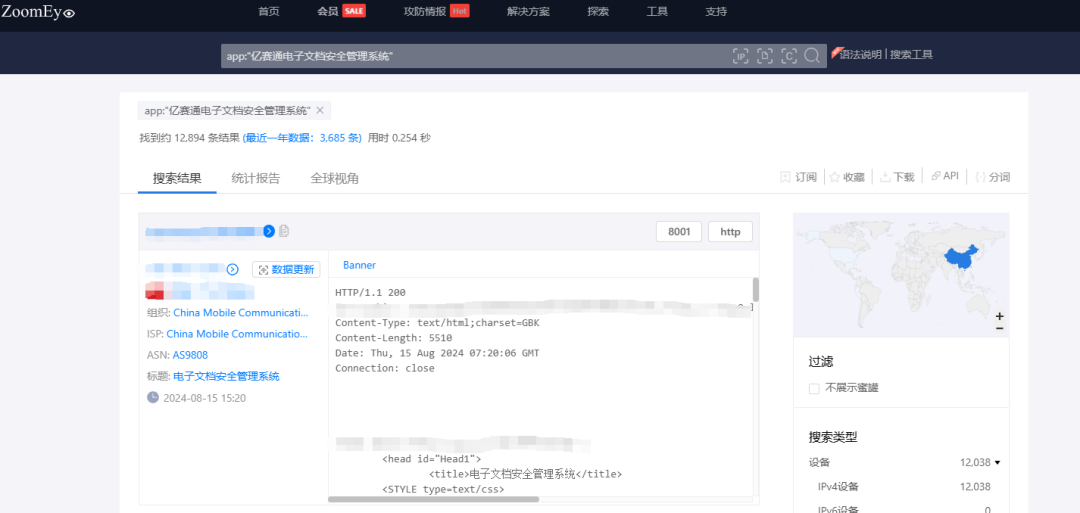Viewport: 1080px width, 513px height.
Task: Click the 订阅 subscribe icon button
Action: 798,177
